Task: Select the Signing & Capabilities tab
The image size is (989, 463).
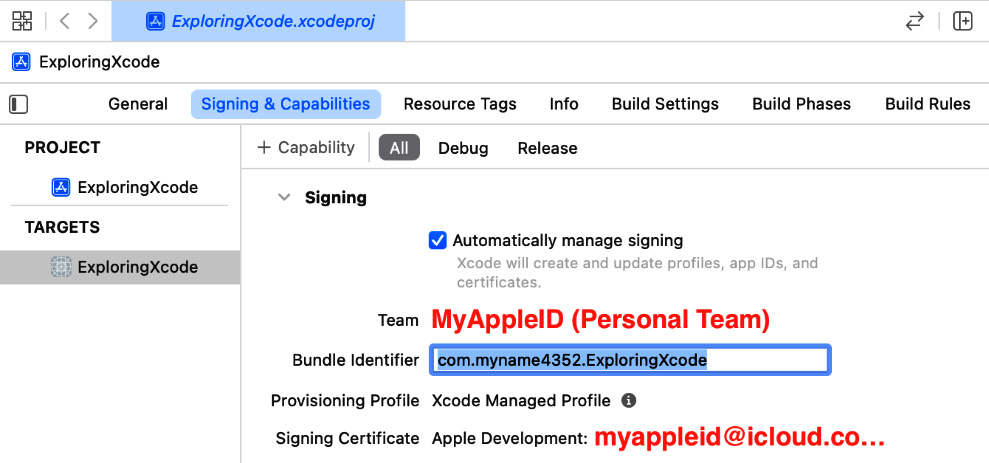Action: [x=286, y=104]
